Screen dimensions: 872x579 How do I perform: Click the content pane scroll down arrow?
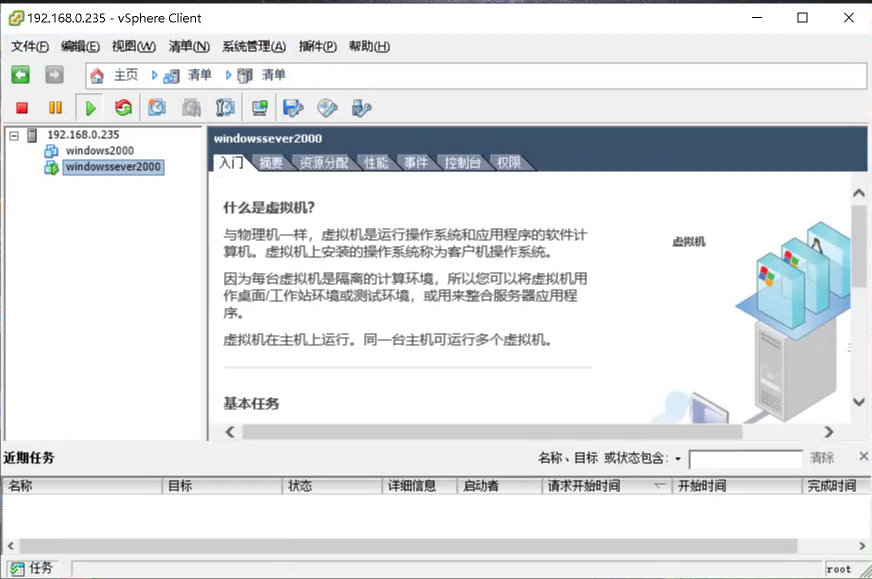click(859, 402)
